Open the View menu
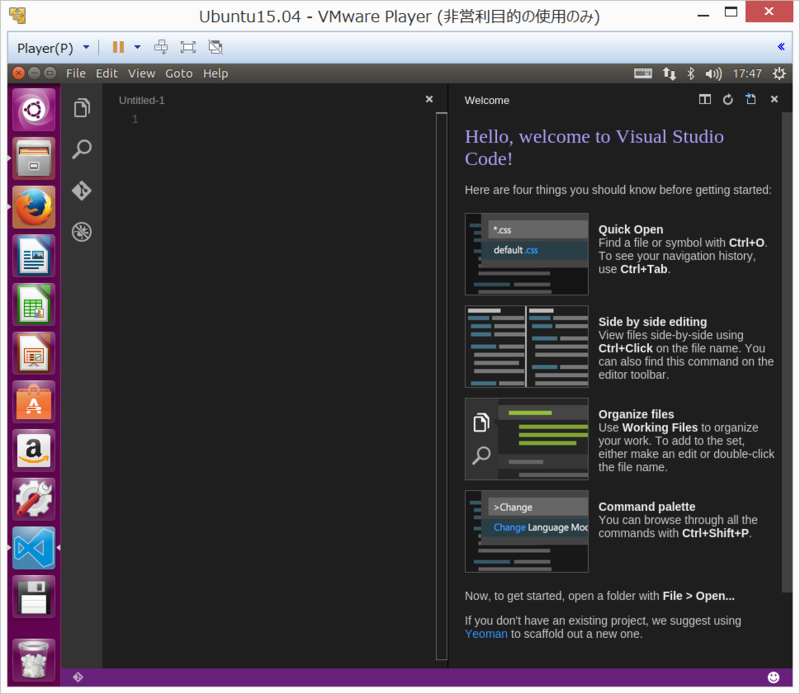Screen dimensions: 800x694 tap(141, 73)
